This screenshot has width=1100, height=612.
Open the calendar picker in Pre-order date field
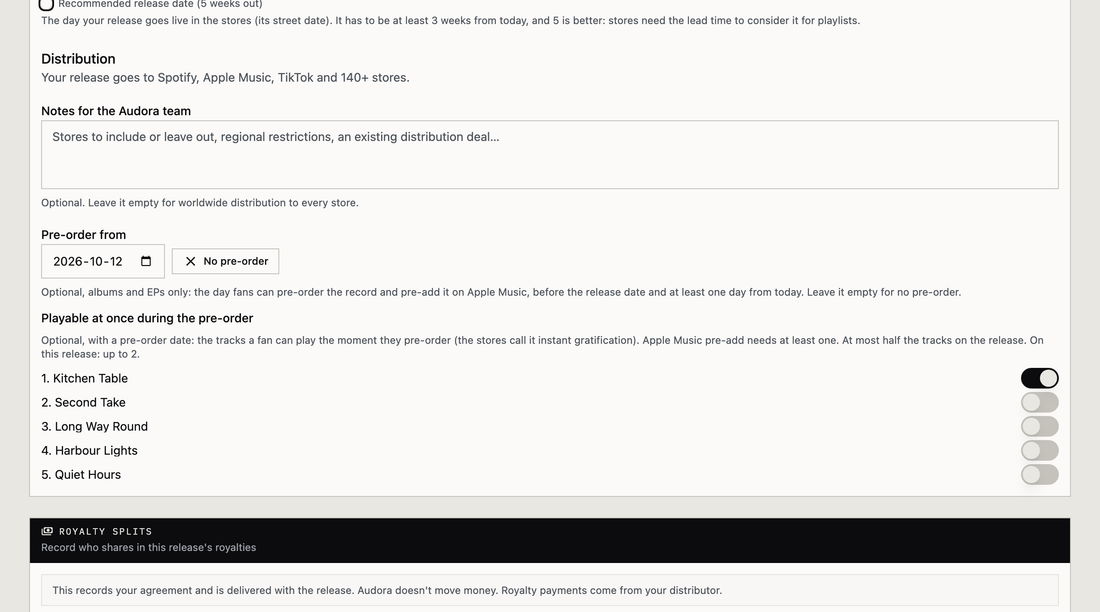(146, 261)
